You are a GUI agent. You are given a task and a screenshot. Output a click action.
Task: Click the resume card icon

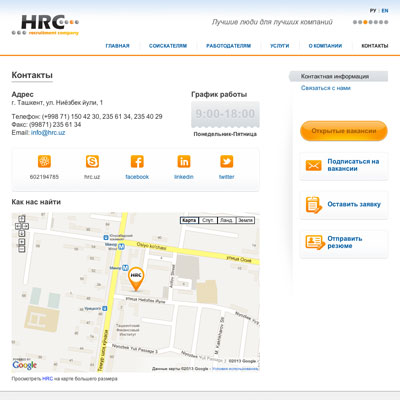pos(315,242)
